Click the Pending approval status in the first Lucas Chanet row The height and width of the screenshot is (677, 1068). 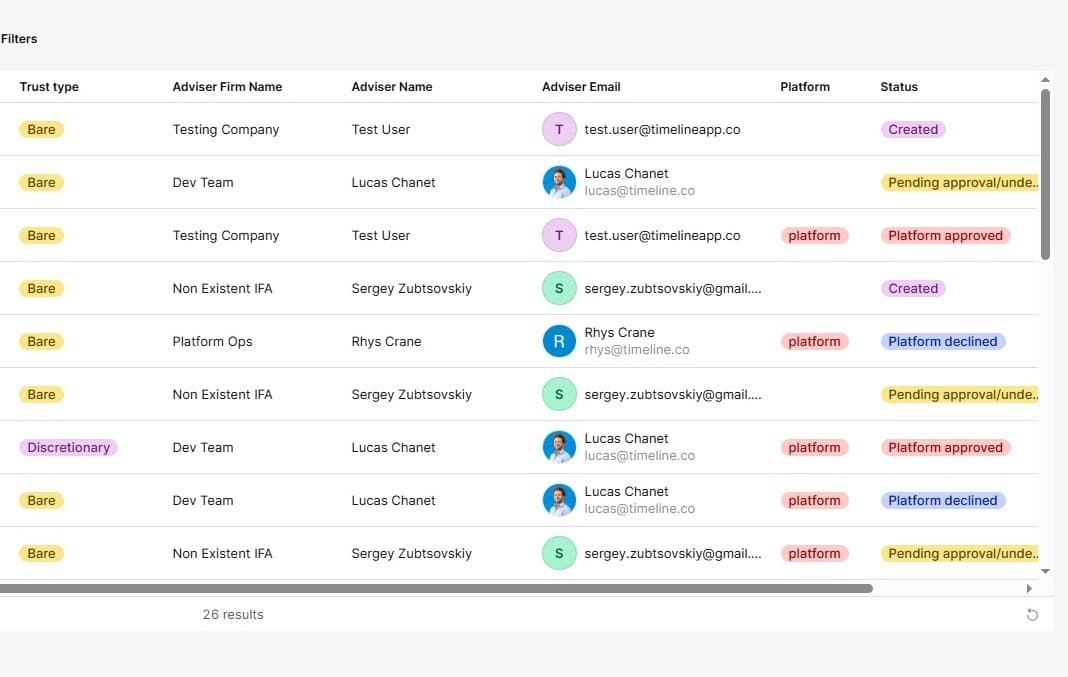pos(960,183)
